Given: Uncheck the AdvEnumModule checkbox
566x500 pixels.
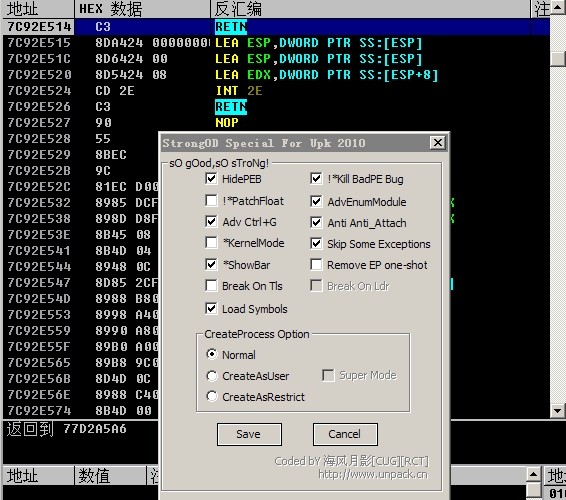Looking at the screenshot, I should pyautogui.click(x=316, y=201).
